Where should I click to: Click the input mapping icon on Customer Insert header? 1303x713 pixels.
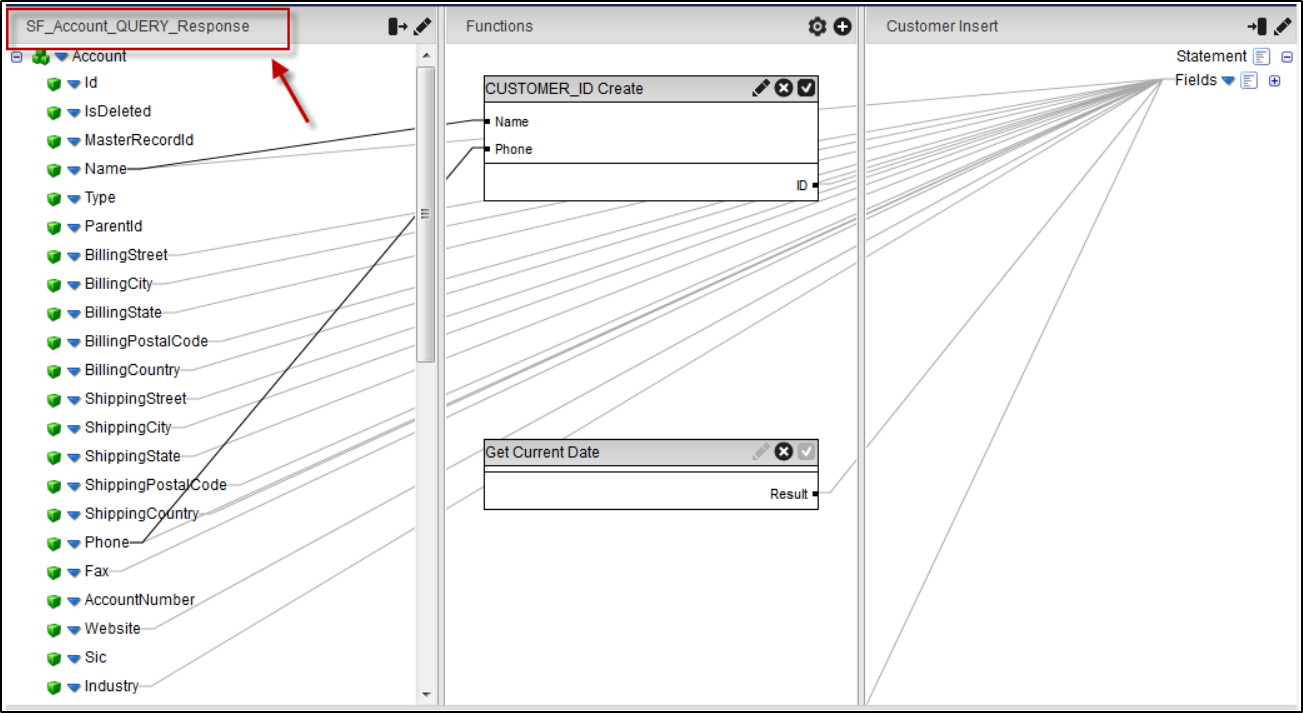[1261, 26]
